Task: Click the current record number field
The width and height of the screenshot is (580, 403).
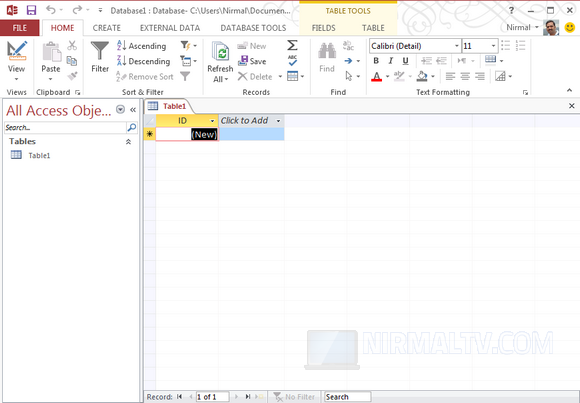Action: [212, 397]
